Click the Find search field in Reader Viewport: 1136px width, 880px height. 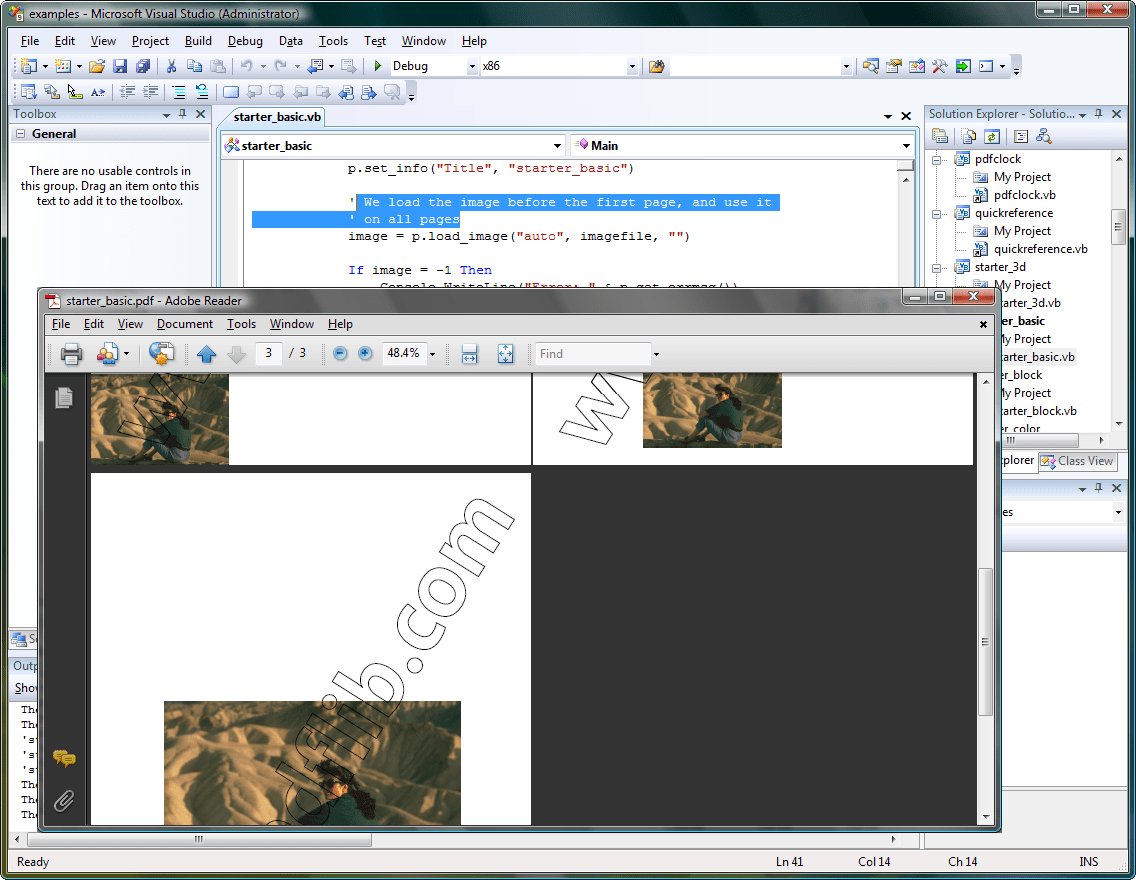coord(592,354)
